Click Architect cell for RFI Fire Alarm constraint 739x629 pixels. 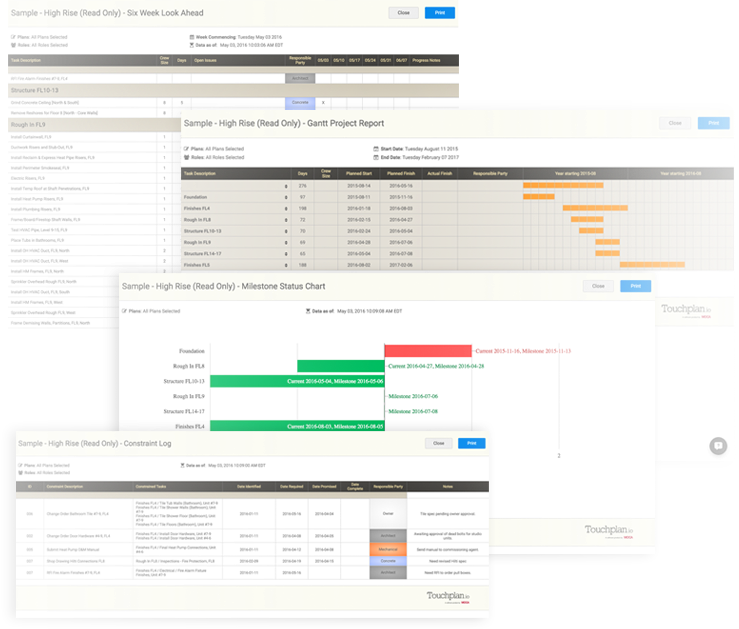tap(388, 573)
